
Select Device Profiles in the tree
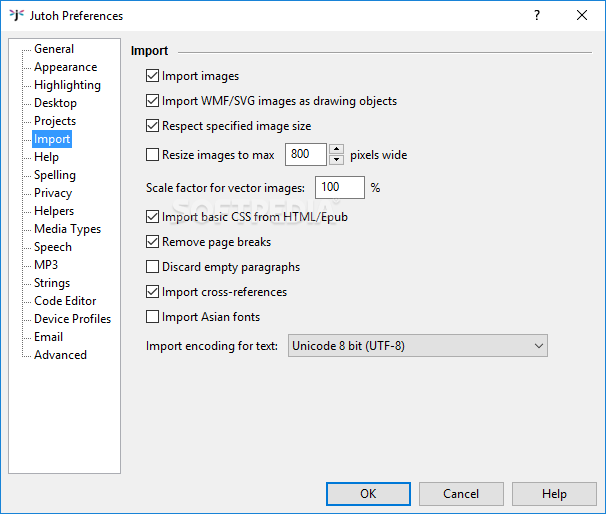click(72, 319)
